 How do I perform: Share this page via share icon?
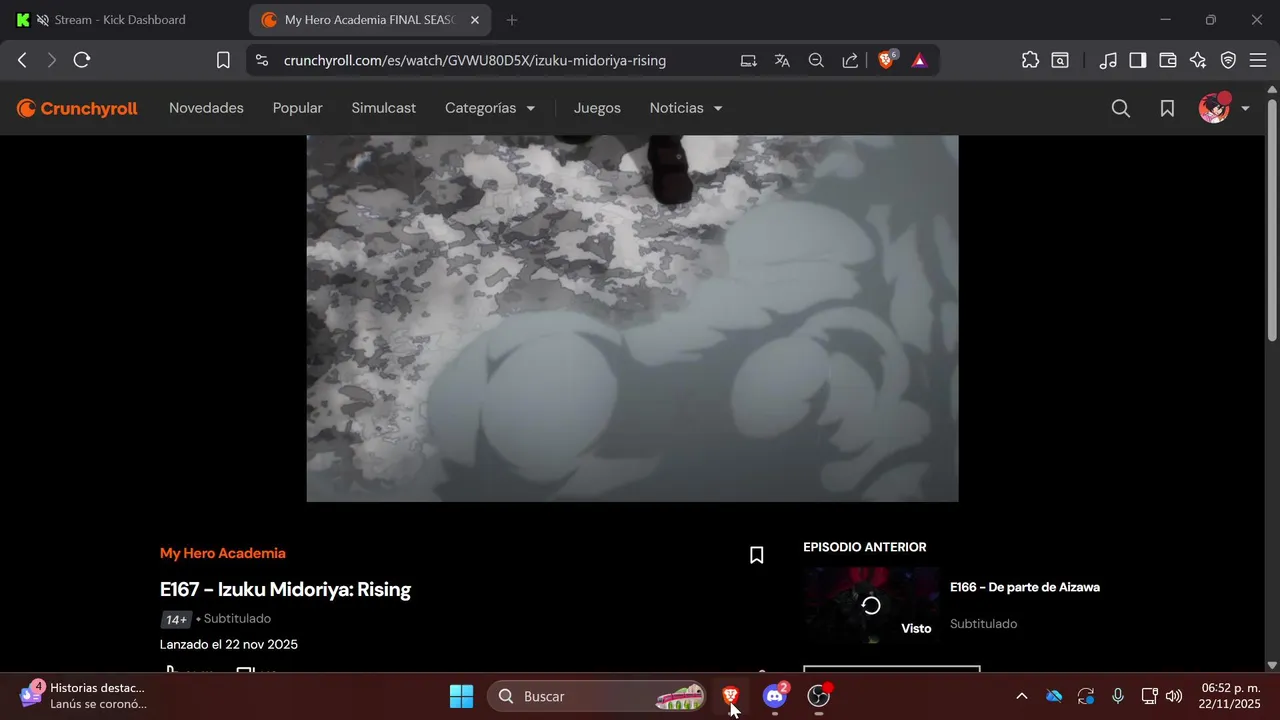[850, 60]
